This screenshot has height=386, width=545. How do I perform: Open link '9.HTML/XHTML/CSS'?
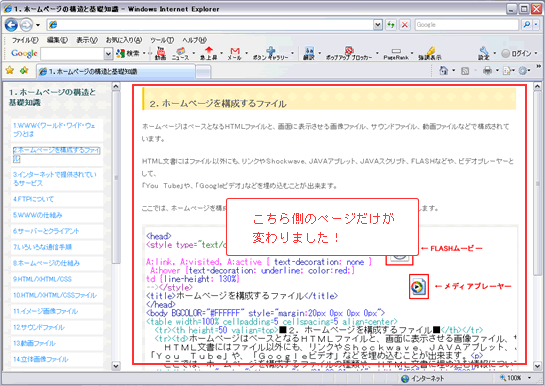point(42,279)
